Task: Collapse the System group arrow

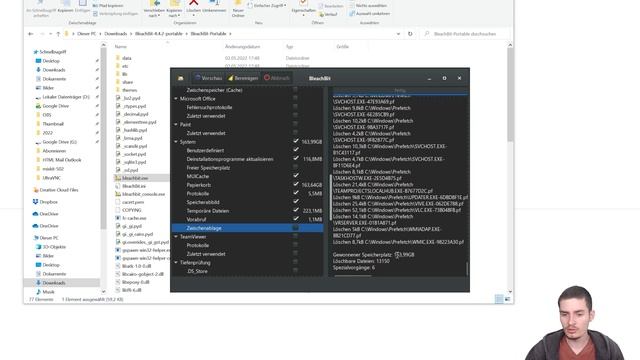Action: click(176, 142)
